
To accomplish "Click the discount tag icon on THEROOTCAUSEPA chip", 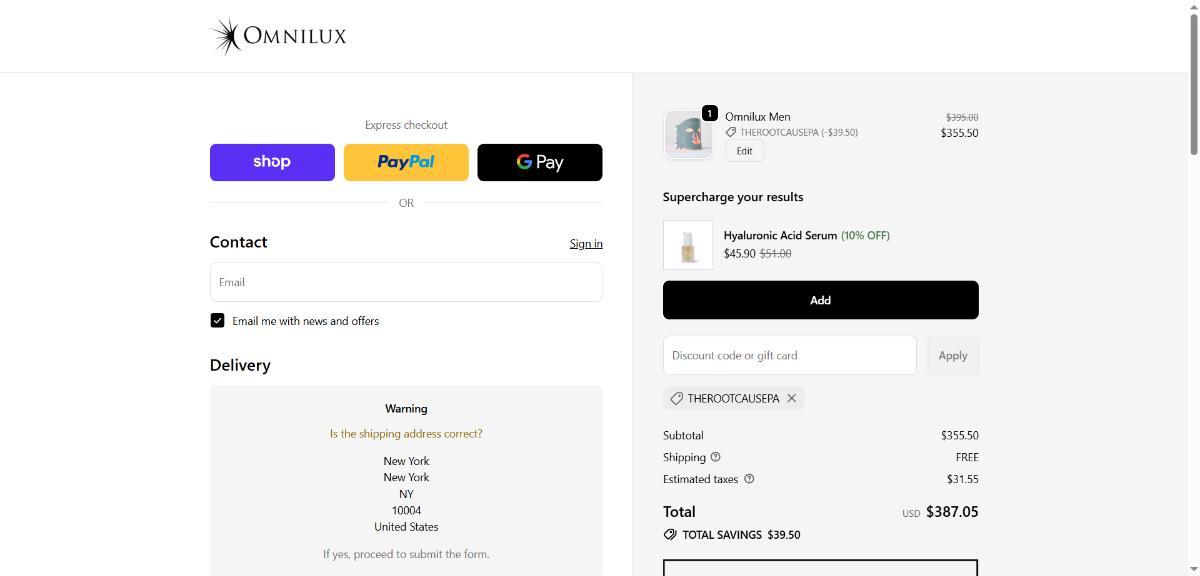I will (x=677, y=398).
